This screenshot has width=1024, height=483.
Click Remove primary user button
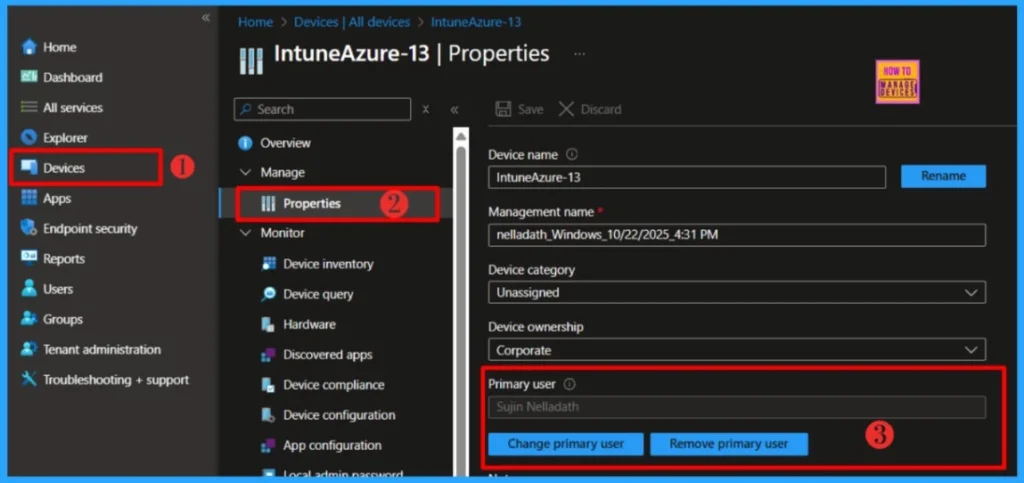coord(729,444)
